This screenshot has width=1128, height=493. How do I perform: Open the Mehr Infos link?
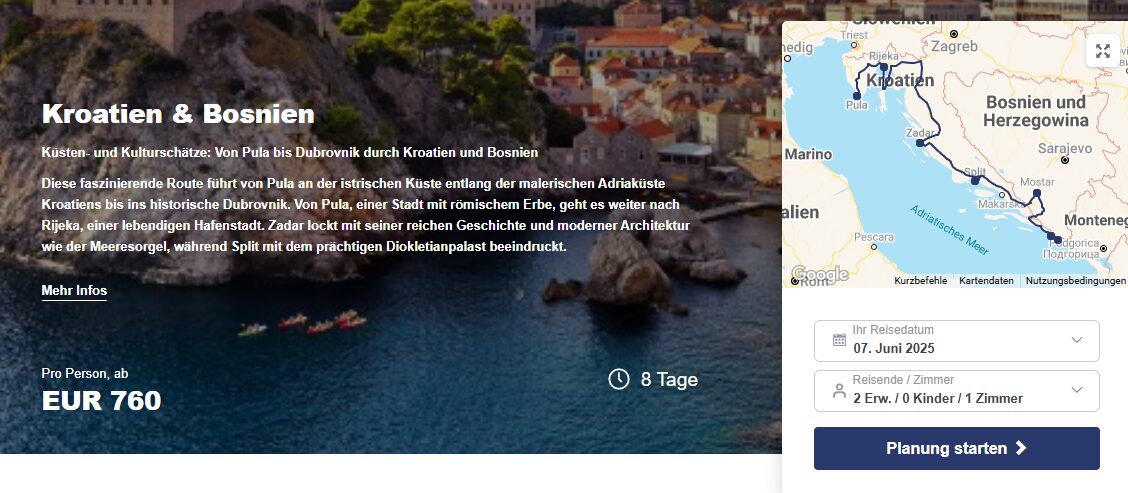pyautogui.click(x=74, y=291)
